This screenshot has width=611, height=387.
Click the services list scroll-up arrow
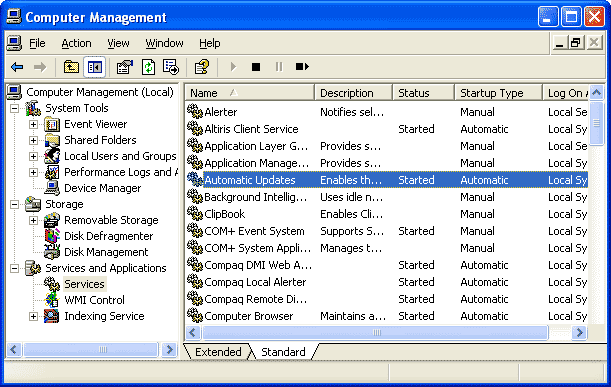pyautogui.click(x=596, y=93)
